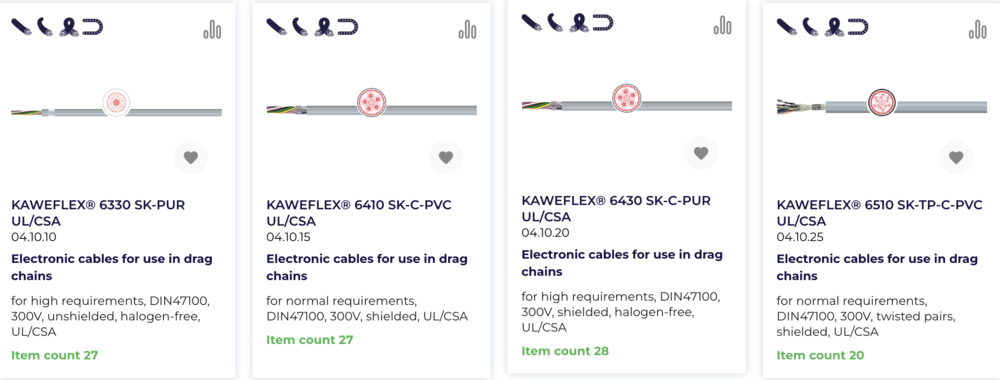Add KAWEFLEX 6430 to comparison list
The width and height of the screenshot is (1000, 380).
(723, 25)
